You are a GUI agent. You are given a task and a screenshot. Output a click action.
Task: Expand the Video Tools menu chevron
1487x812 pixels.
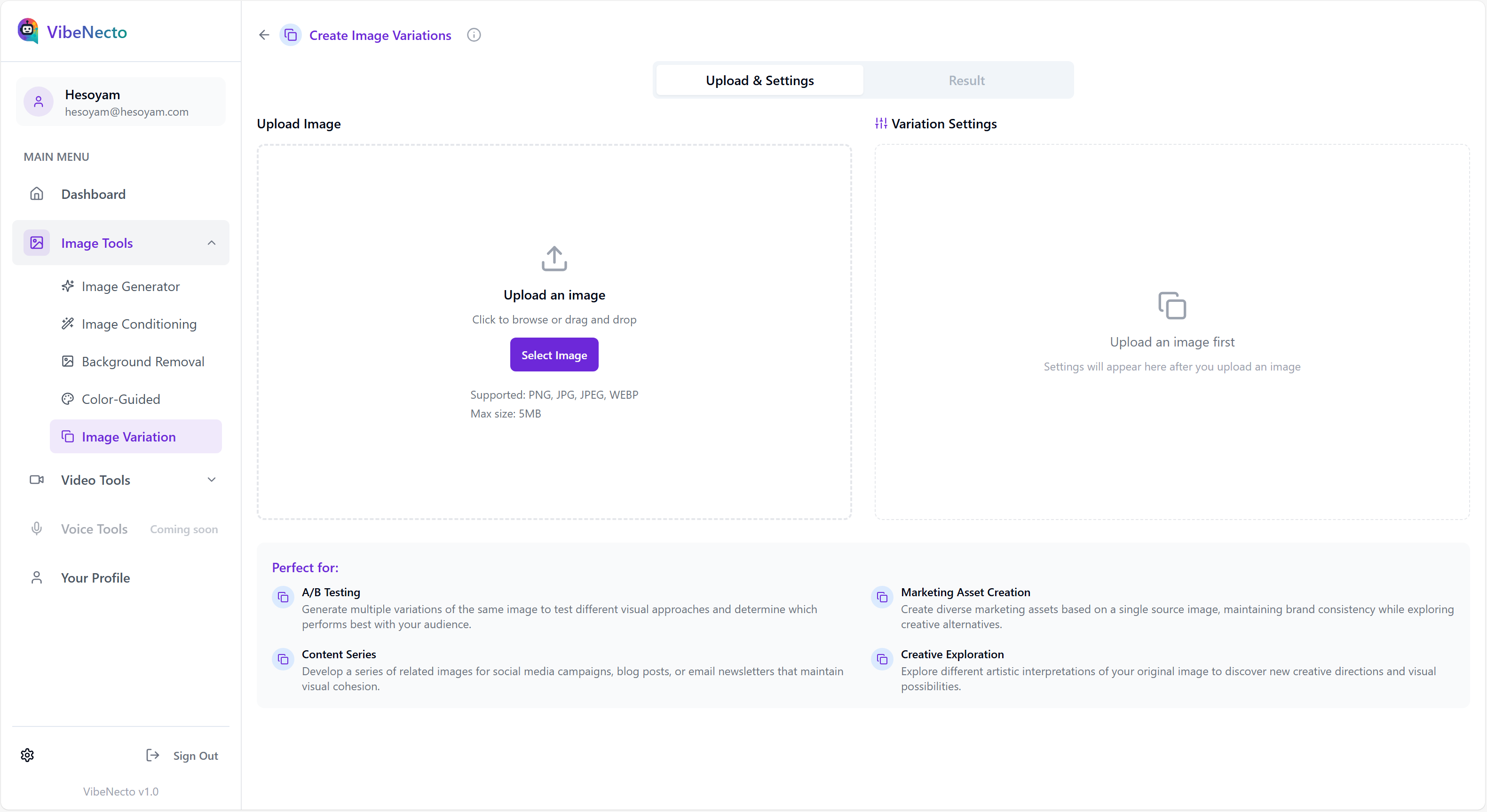211,480
